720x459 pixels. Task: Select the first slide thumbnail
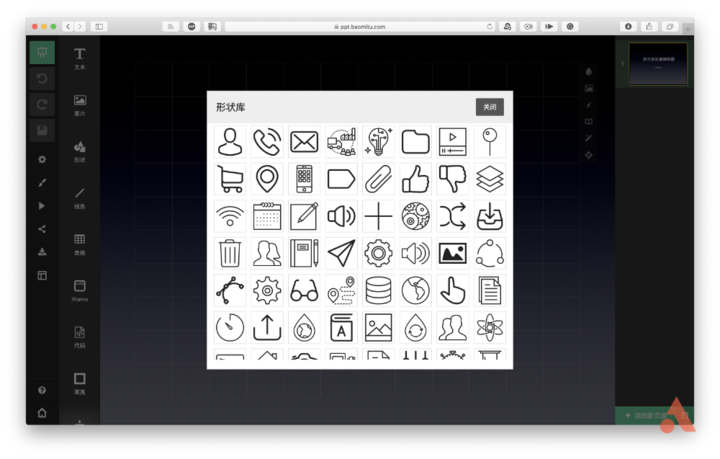(658, 64)
